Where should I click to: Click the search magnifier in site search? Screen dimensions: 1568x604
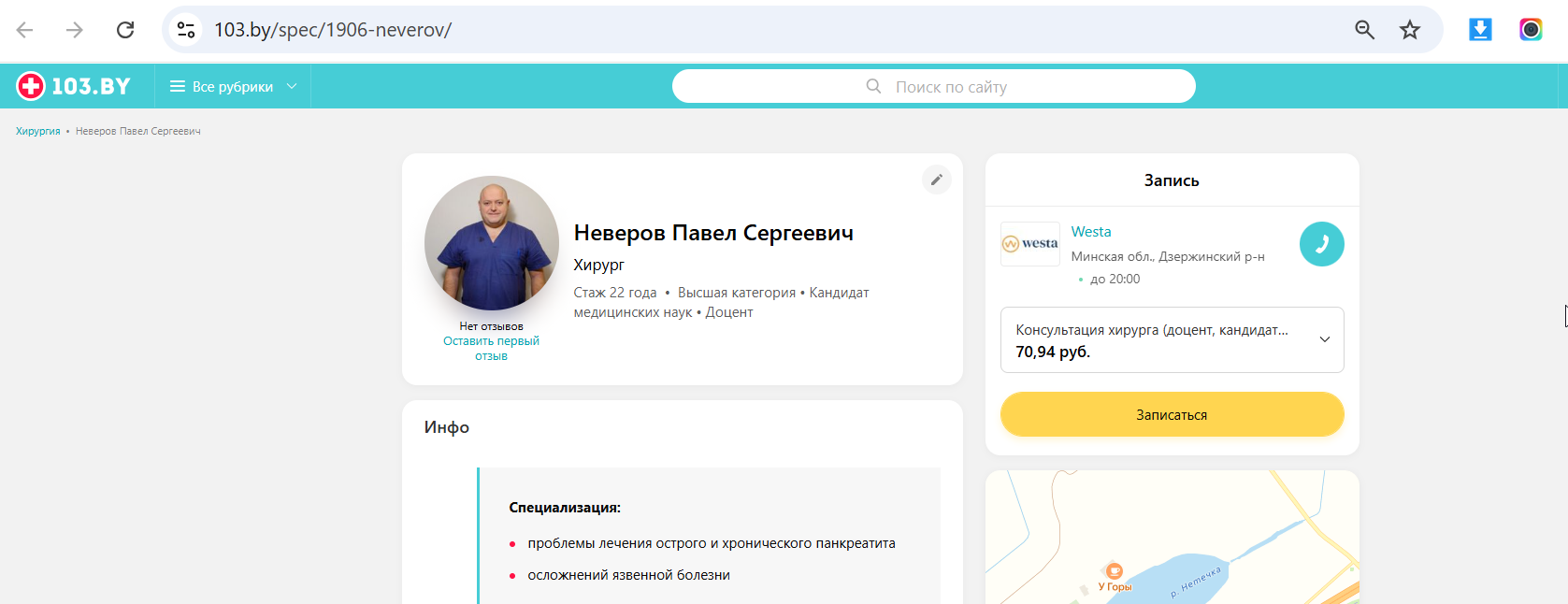click(x=873, y=86)
